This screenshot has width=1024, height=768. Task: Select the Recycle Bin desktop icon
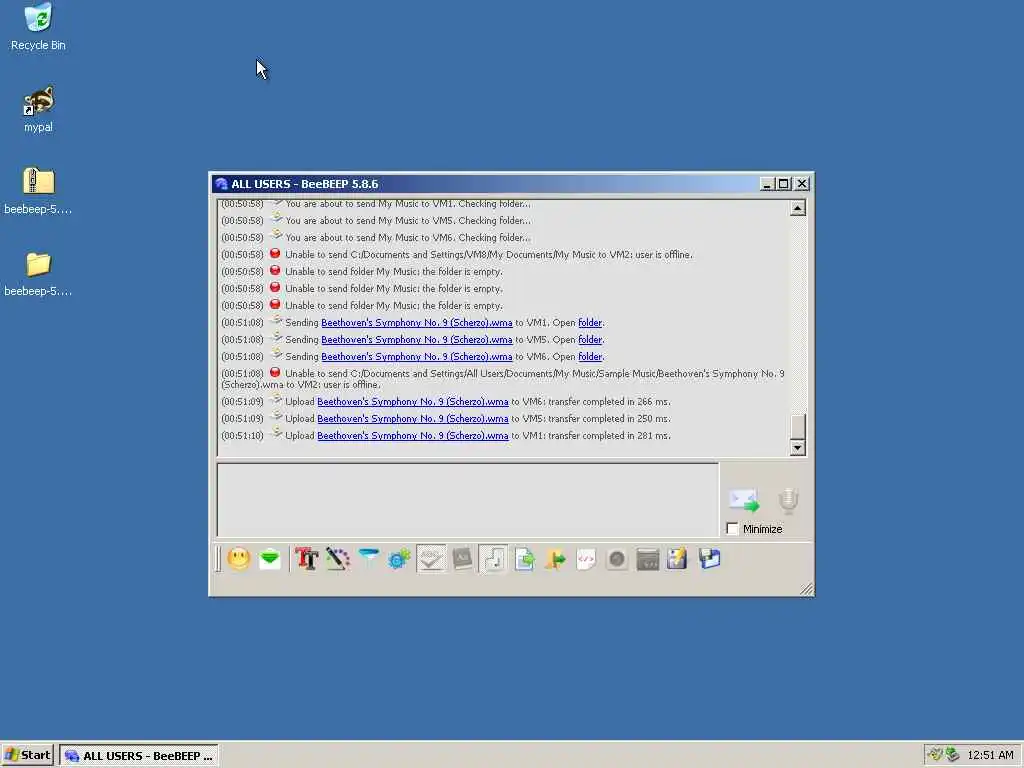(x=38, y=27)
